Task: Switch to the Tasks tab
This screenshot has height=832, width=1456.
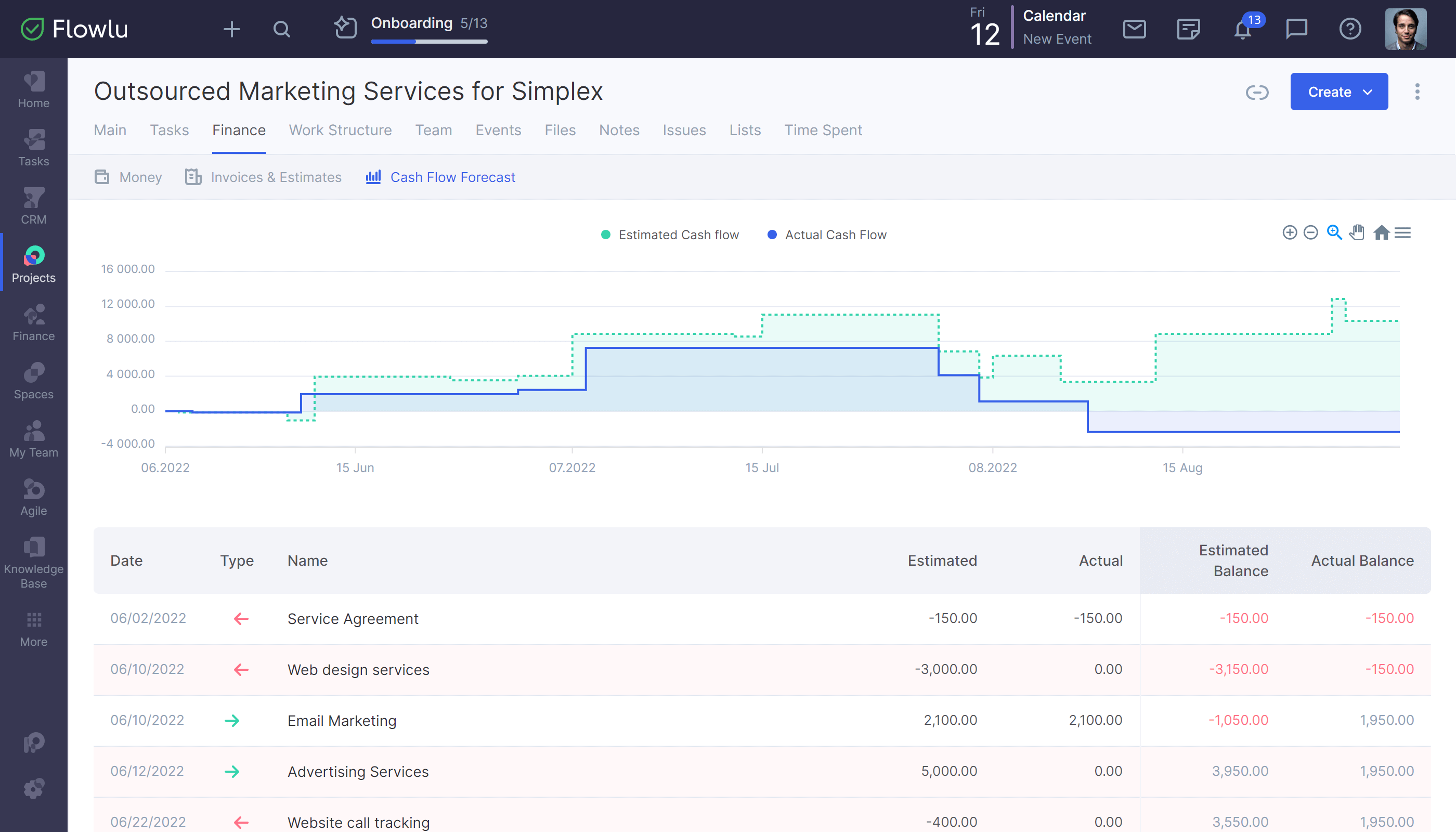Action: [x=169, y=129]
